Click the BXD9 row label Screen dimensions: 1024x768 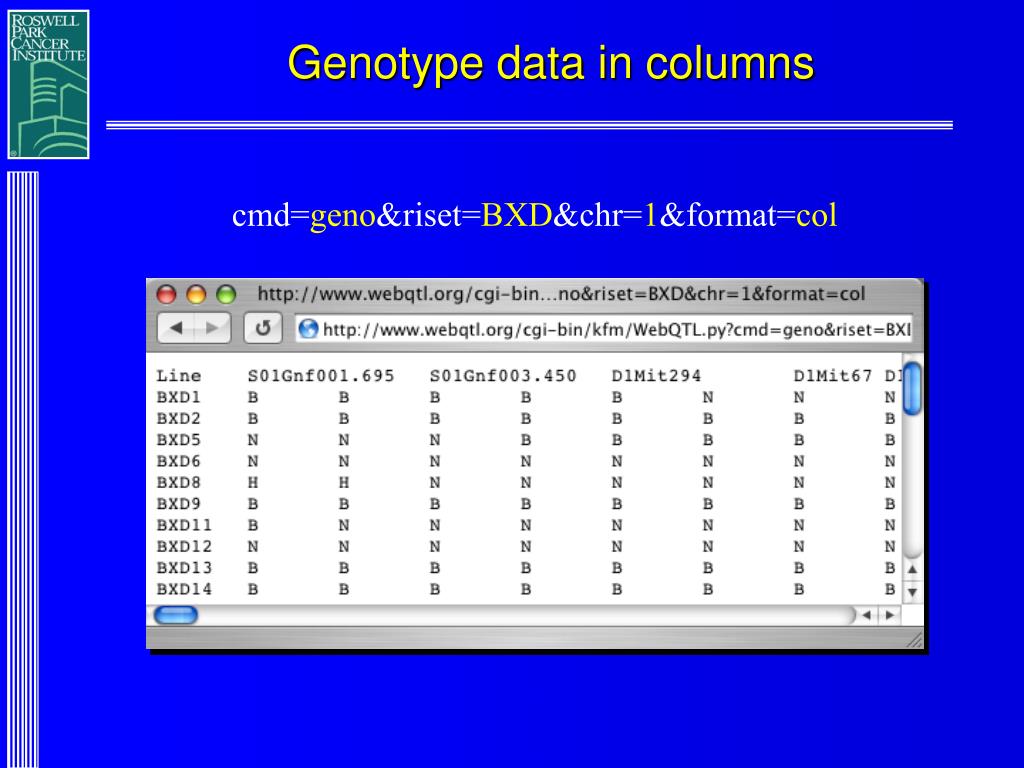click(x=178, y=504)
